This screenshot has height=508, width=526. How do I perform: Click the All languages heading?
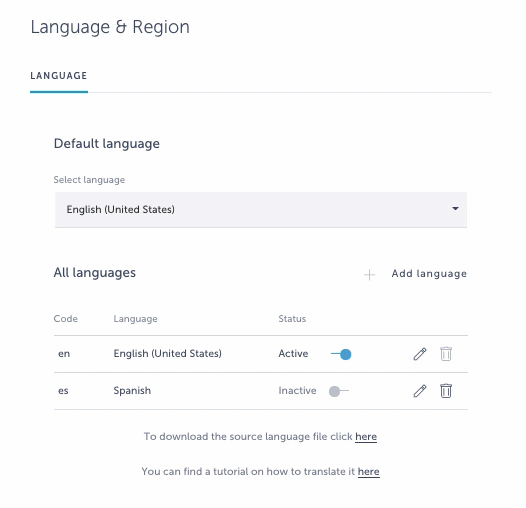coord(95,273)
